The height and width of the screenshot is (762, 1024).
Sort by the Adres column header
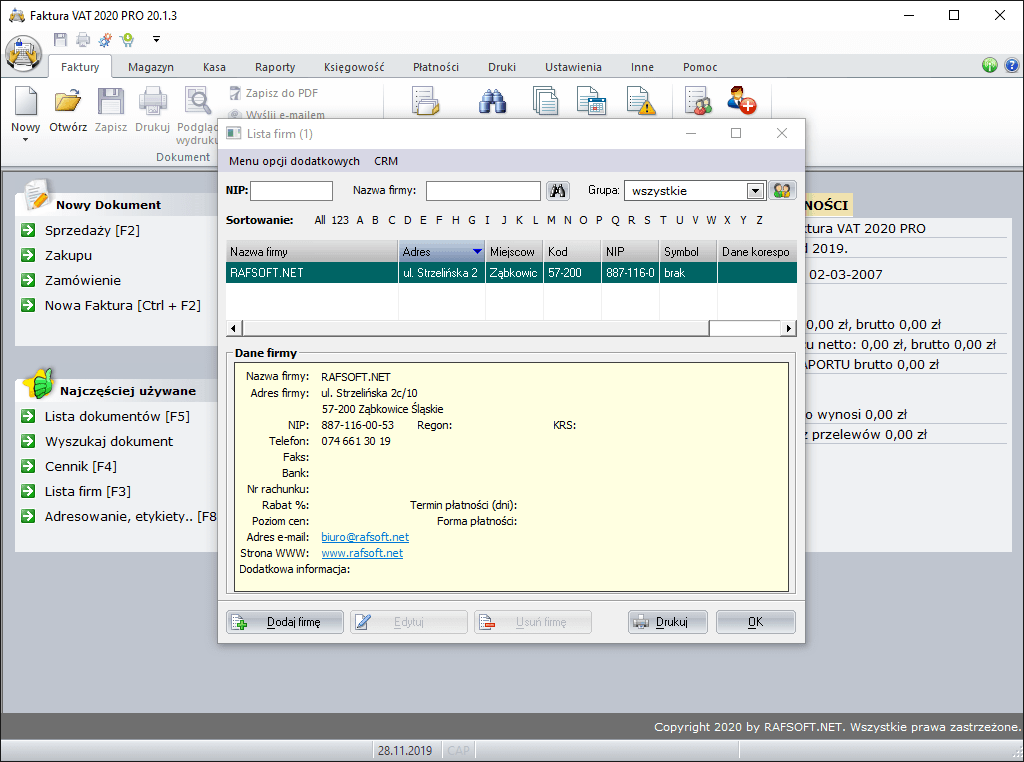441,251
